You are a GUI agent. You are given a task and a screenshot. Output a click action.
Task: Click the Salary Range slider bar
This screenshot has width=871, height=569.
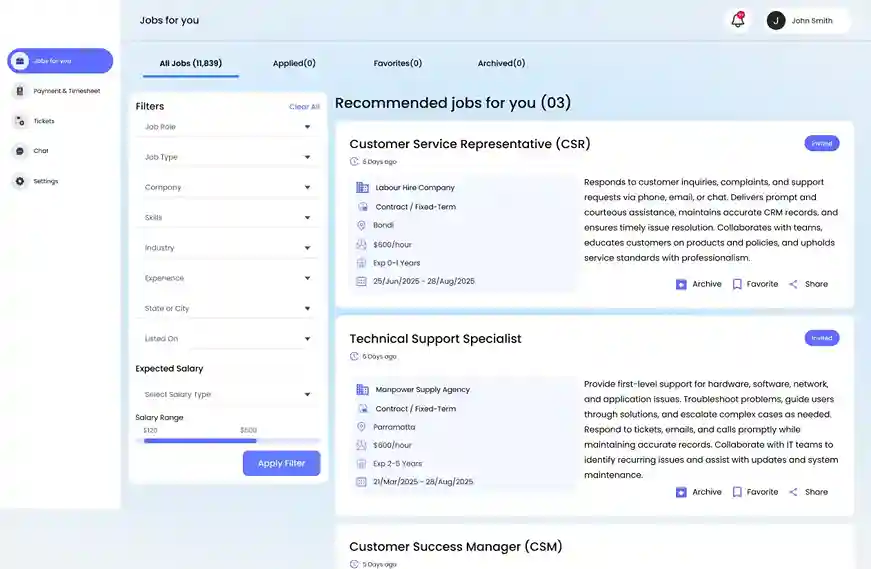(200, 440)
